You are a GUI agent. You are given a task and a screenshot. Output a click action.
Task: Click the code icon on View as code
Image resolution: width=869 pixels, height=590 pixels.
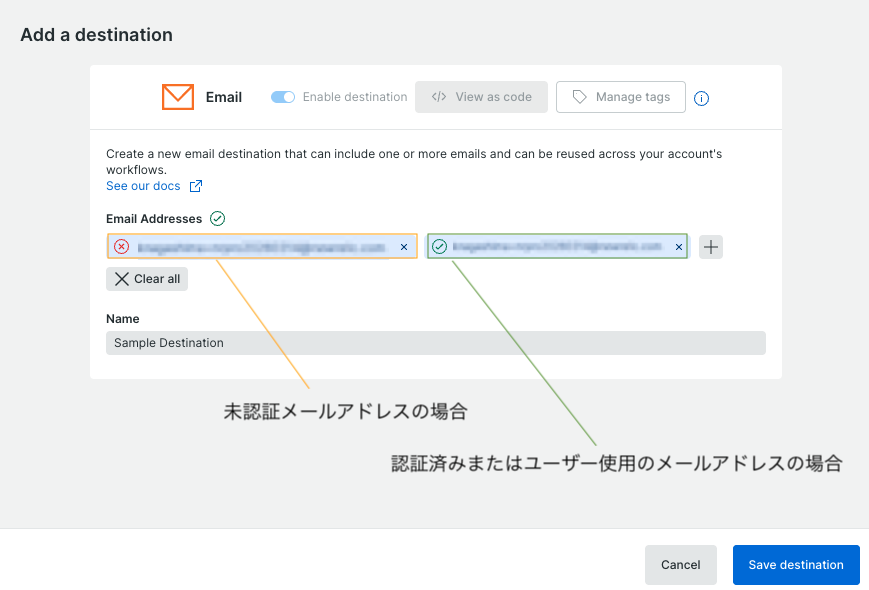[x=438, y=97]
